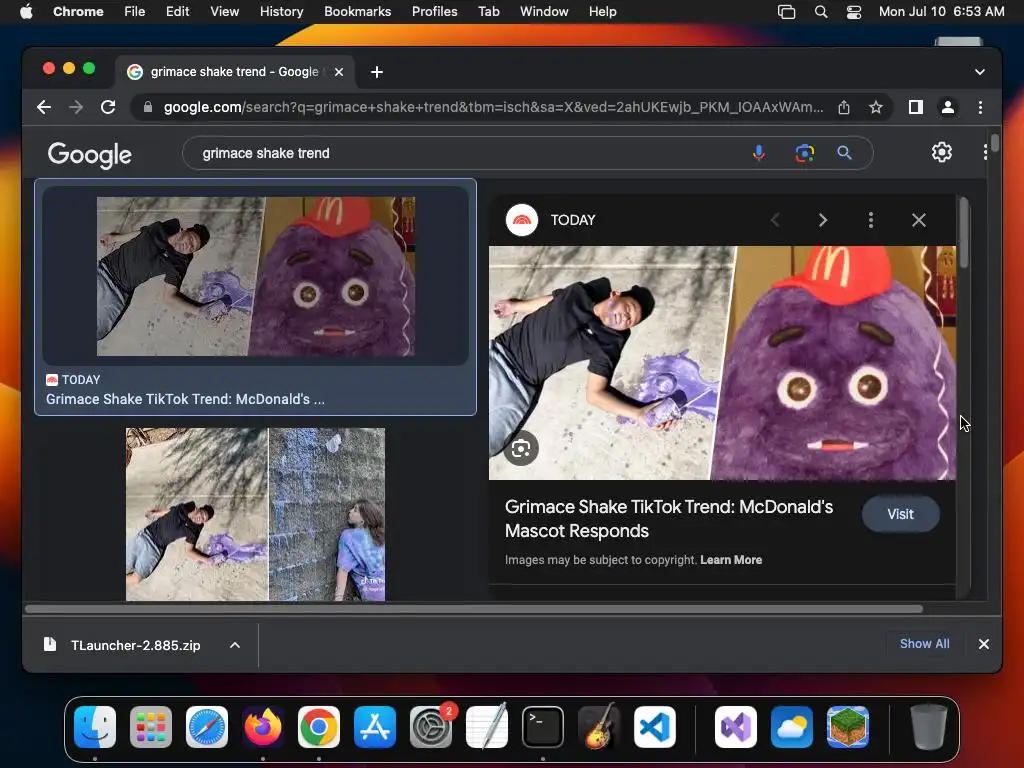Show All downloads
Screen dimensions: 1024x768
pyautogui.click(x=925, y=643)
